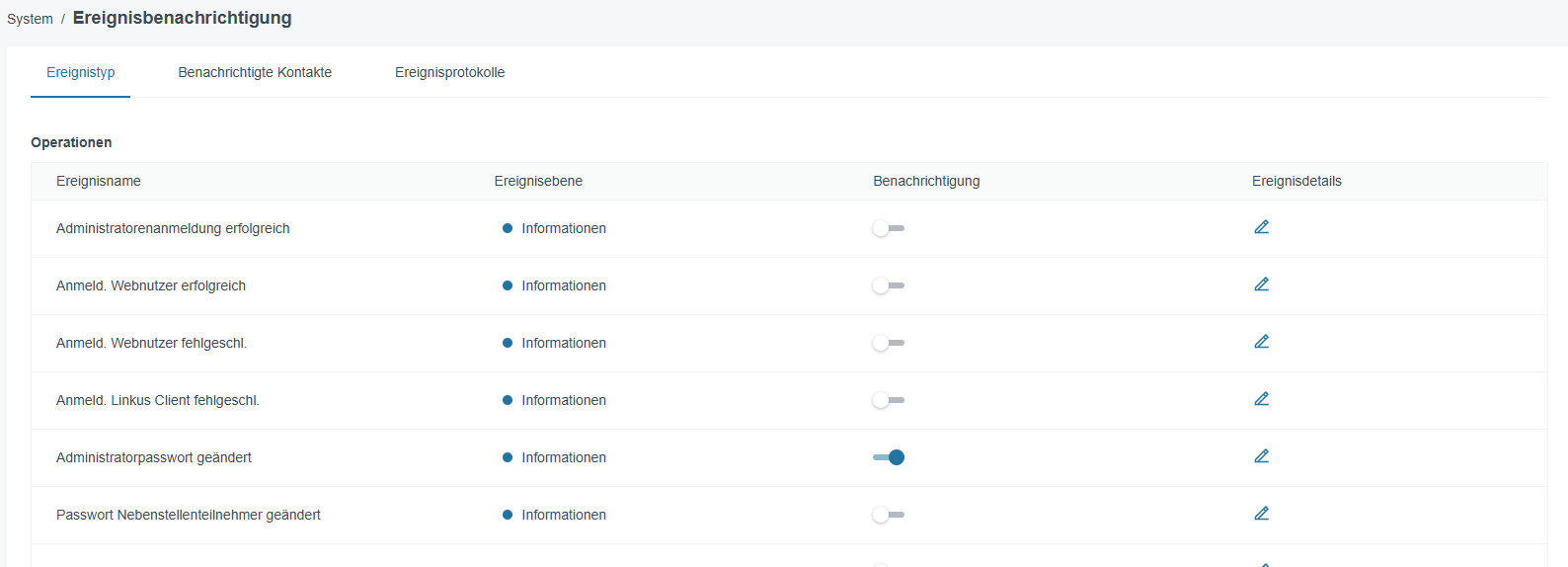Select Anmeld. Webnutzer erfolgreich event name
Screen dimensions: 1568x567
pos(151,285)
